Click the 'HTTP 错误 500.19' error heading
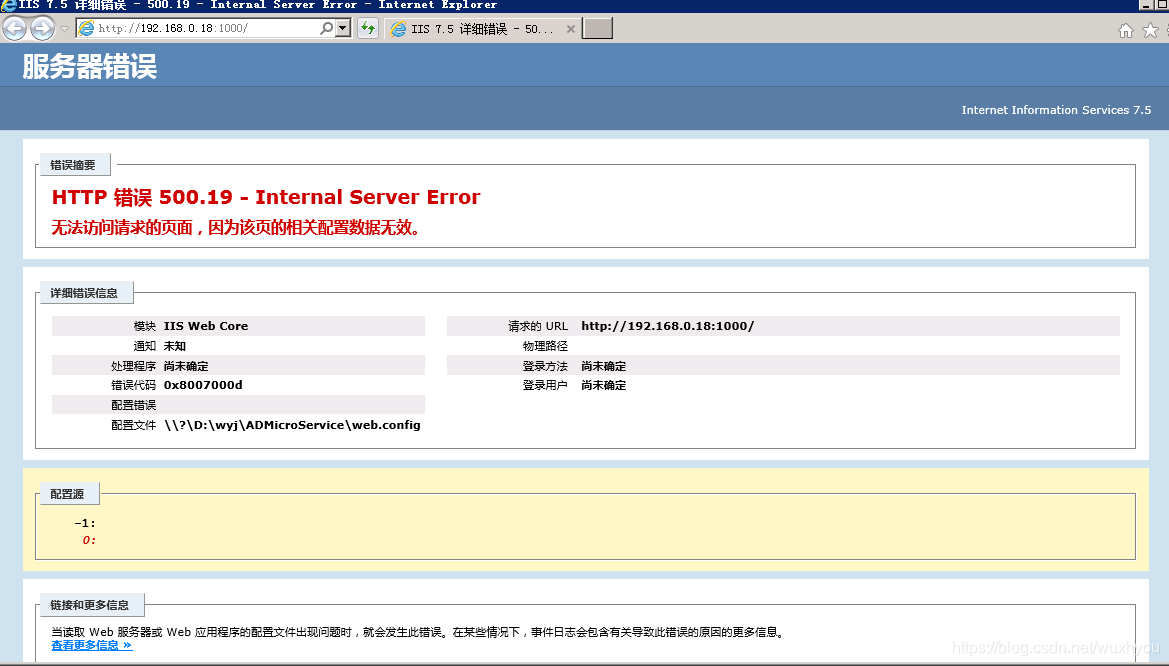Viewport: 1169px width, 666px height. pos(266,197)
